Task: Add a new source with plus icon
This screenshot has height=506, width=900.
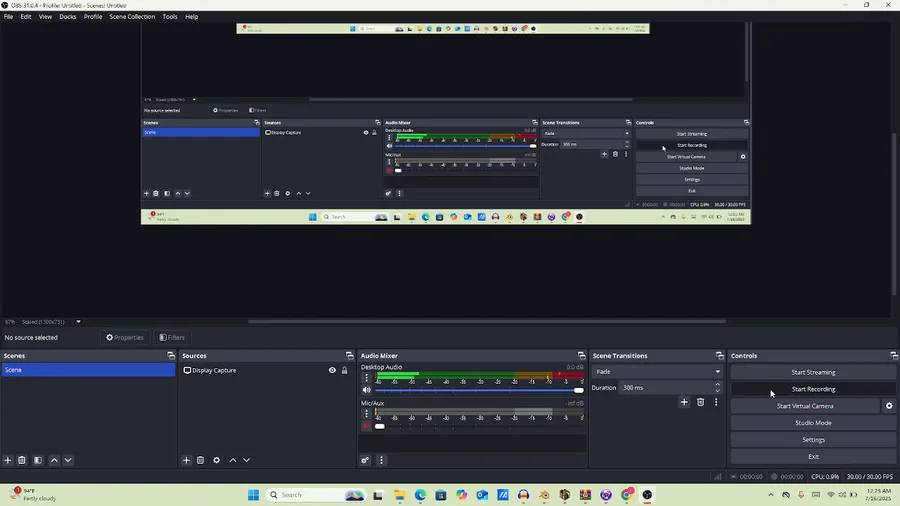Action: point(187,460)
